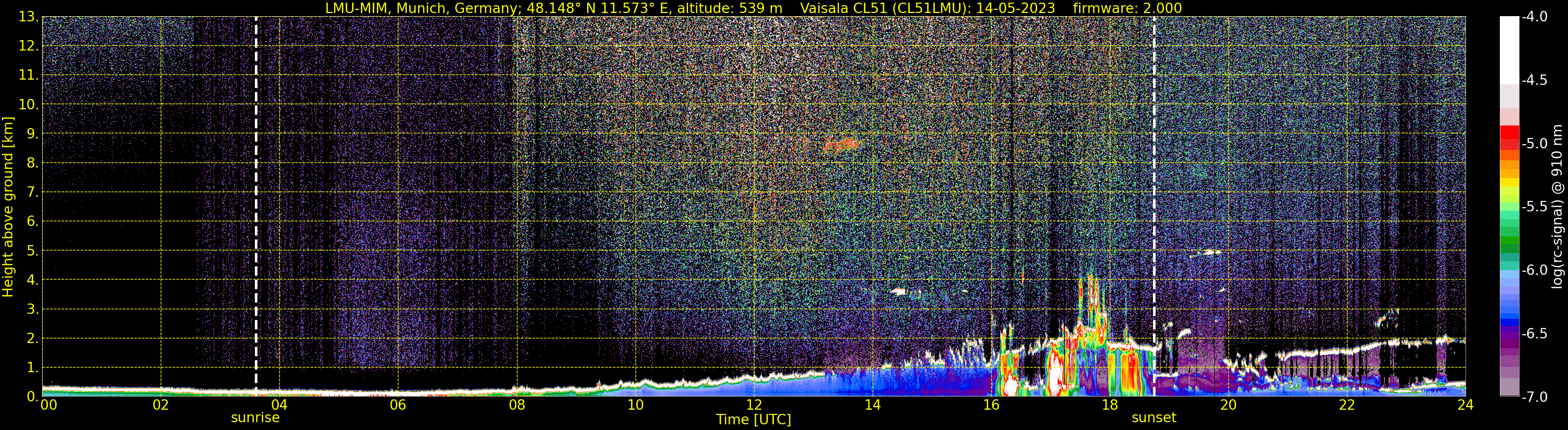Click the time tick label '12'
This screenshot has height=430, width=1568.
(754, 405)
